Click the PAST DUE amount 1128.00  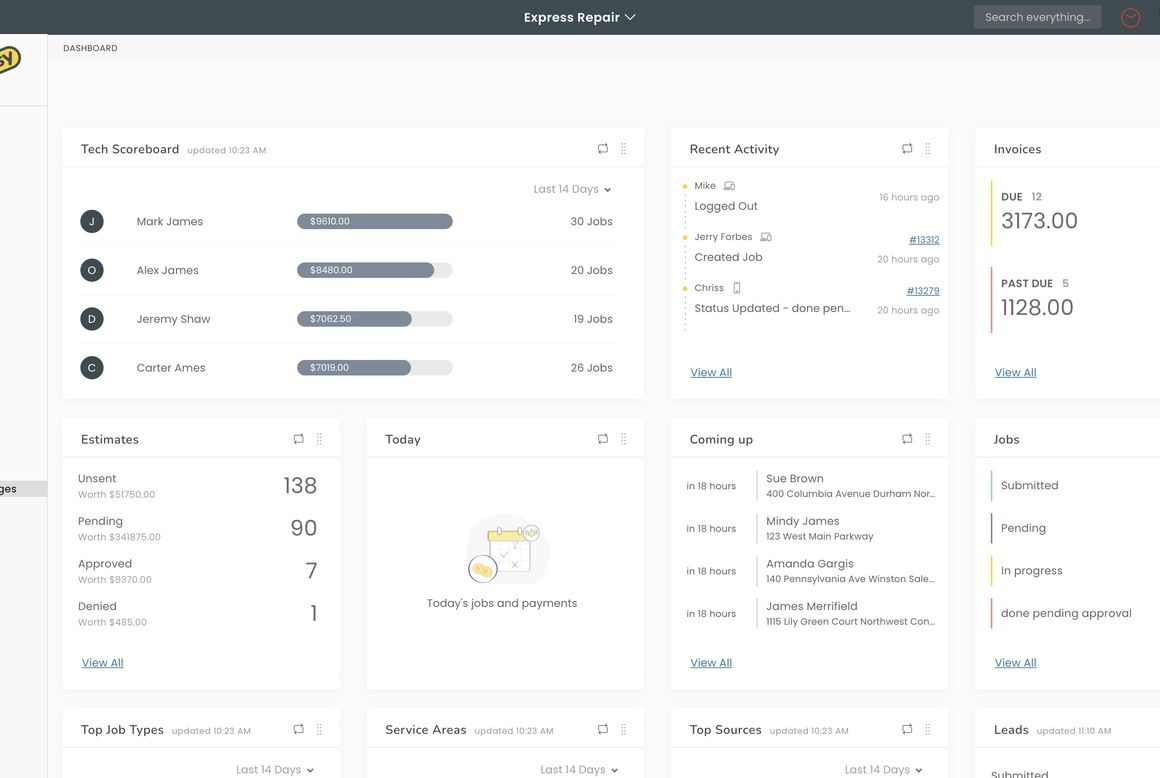tap(1036, 307)
